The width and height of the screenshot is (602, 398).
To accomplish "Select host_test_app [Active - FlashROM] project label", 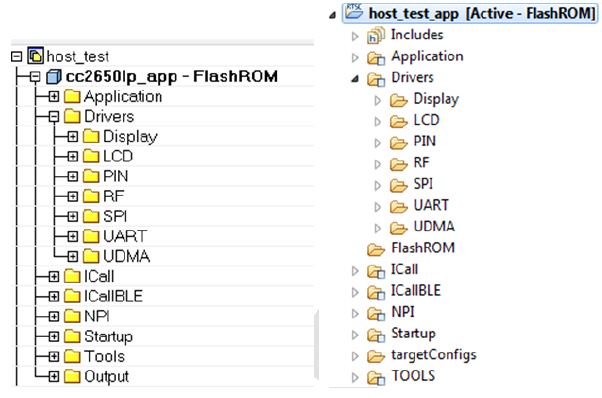I will tap(482, 14).
